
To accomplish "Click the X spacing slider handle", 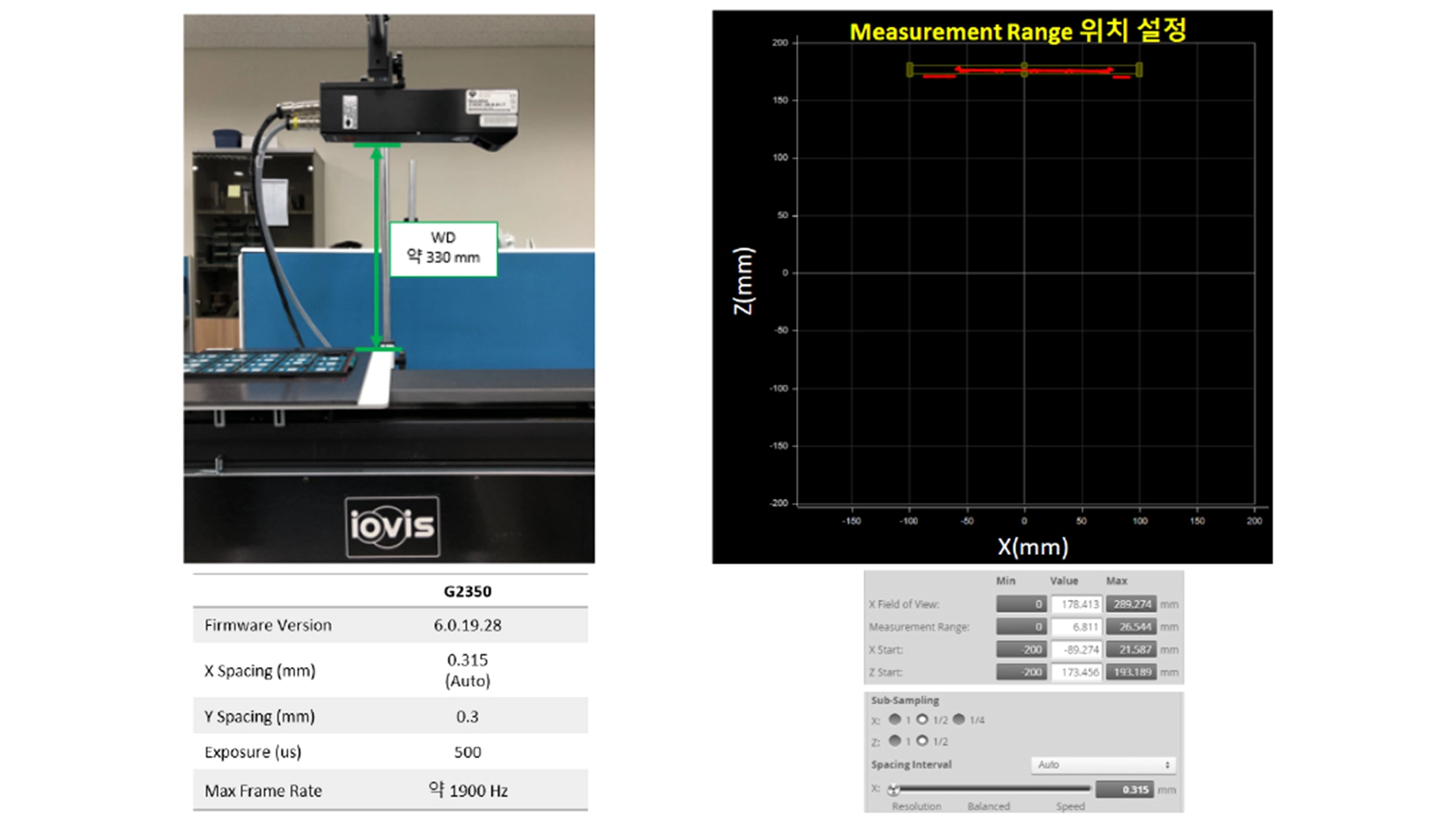I will click(x=894, y=789).
